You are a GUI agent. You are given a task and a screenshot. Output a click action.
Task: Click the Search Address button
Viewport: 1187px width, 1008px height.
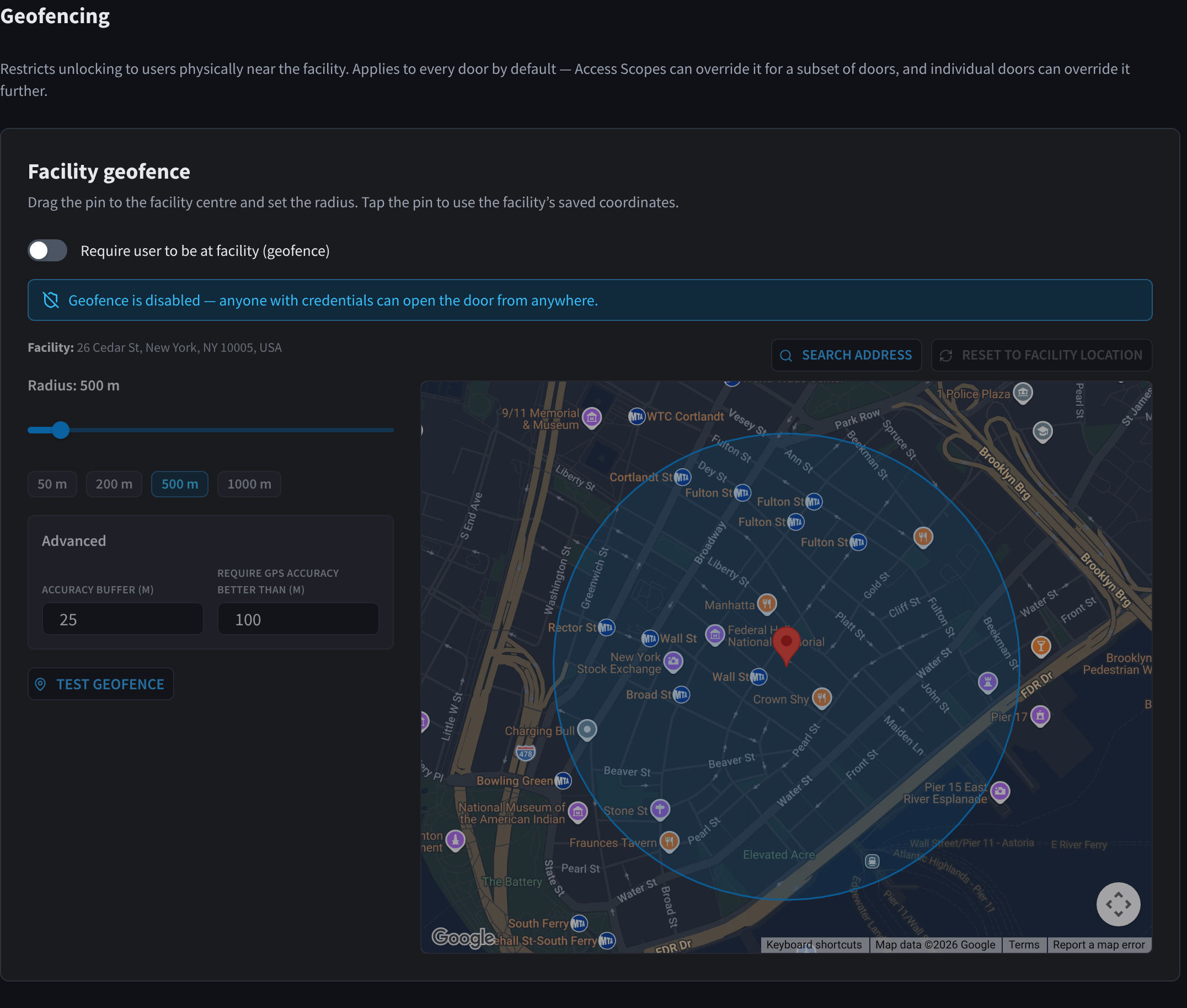(x=846, y=355)
